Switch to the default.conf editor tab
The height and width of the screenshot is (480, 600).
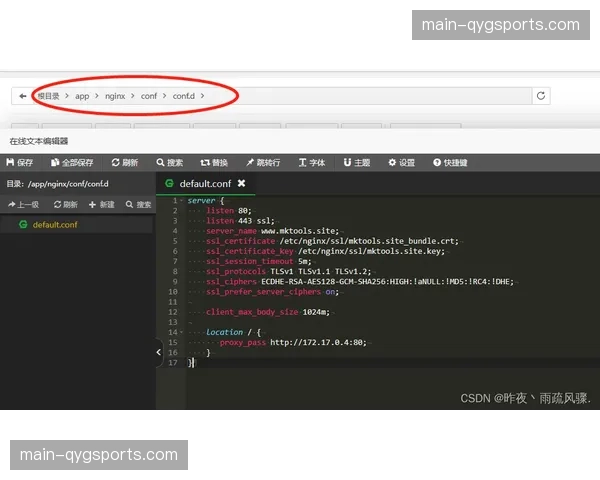coord(204,184)
